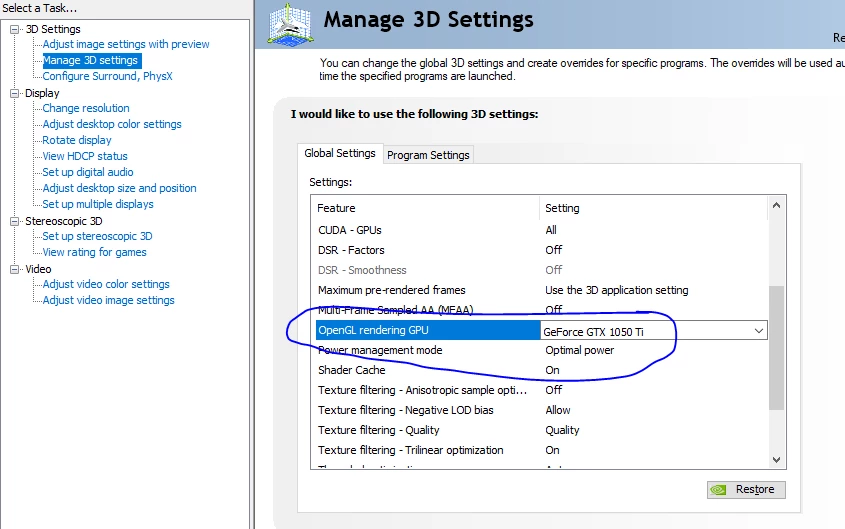Click the Use the 3D application setting value
This screenshot has width=845, height=529.
[x=617, y=290]
